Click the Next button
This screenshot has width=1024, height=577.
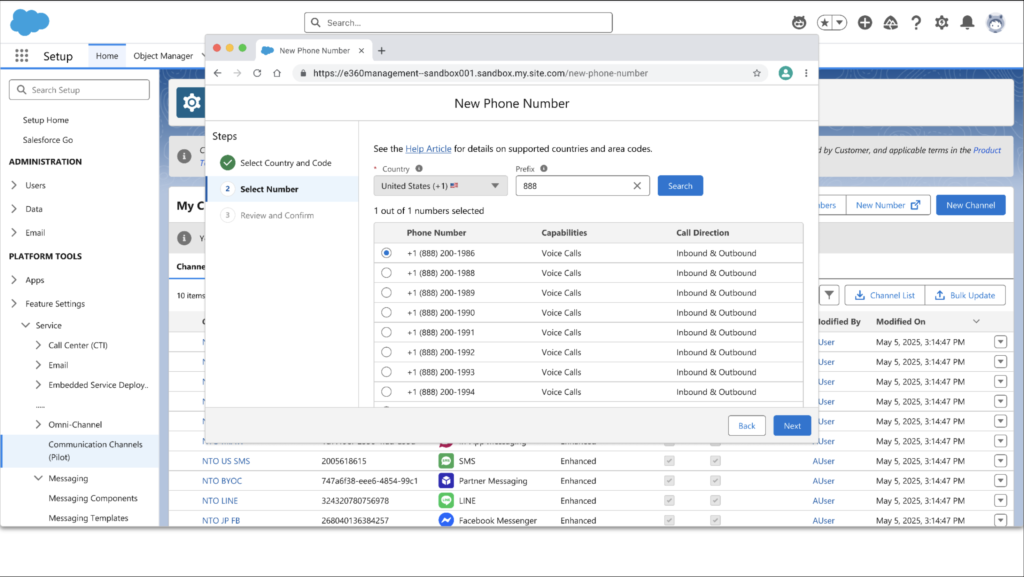(x=792, y=425)
